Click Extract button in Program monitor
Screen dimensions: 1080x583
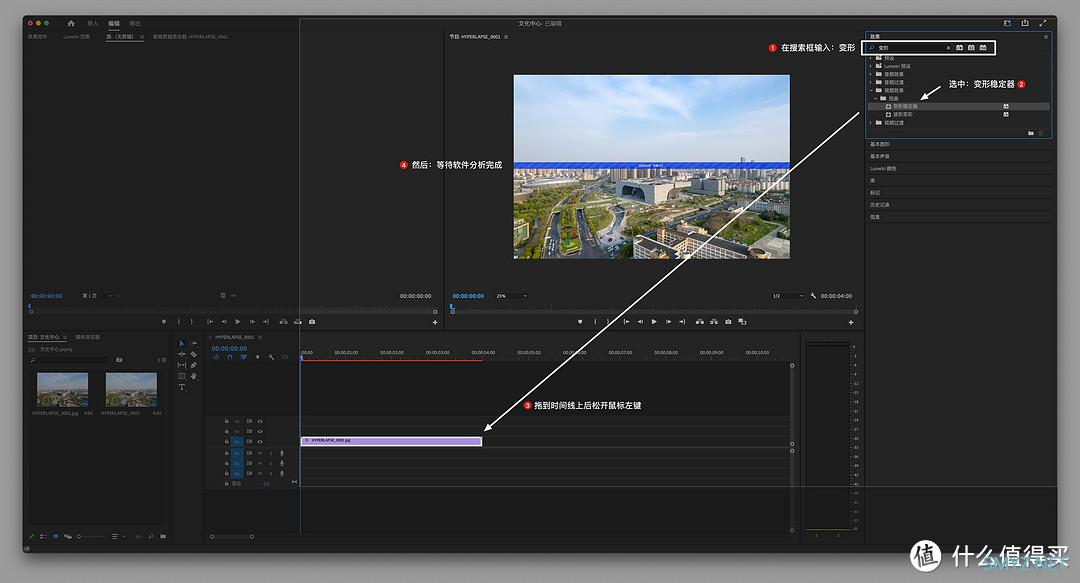tap(714, 322)
